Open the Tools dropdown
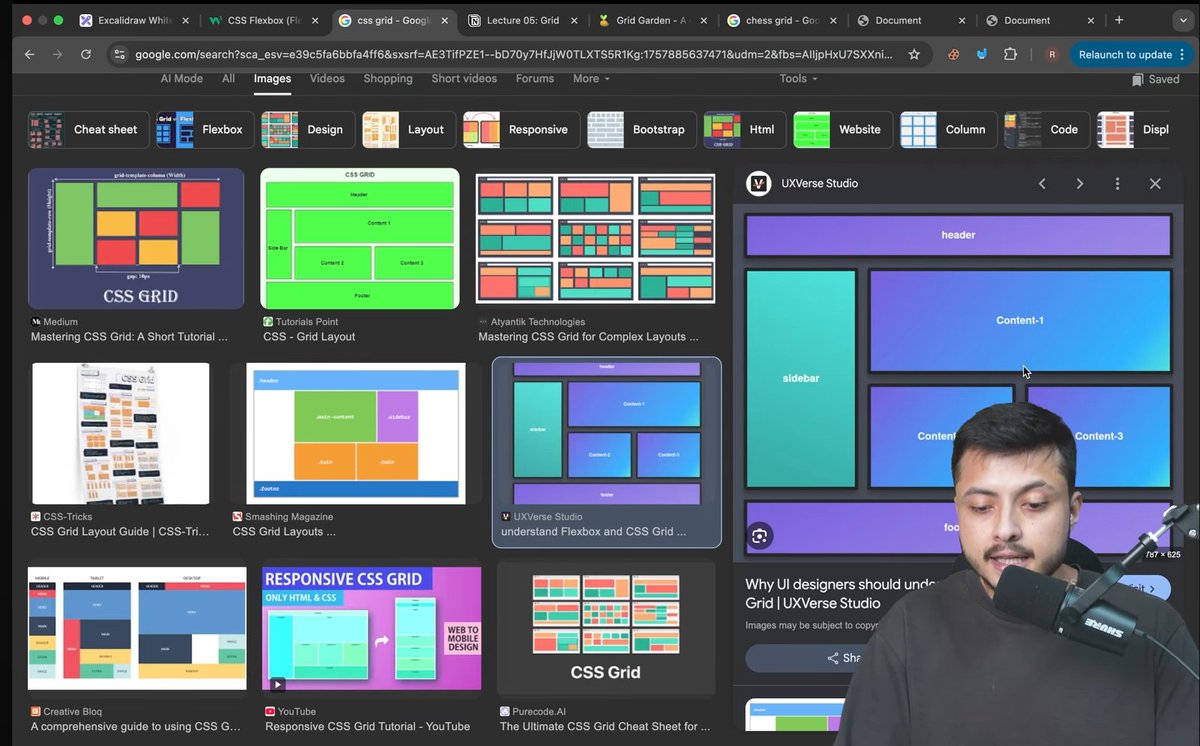 pos(798,79)
